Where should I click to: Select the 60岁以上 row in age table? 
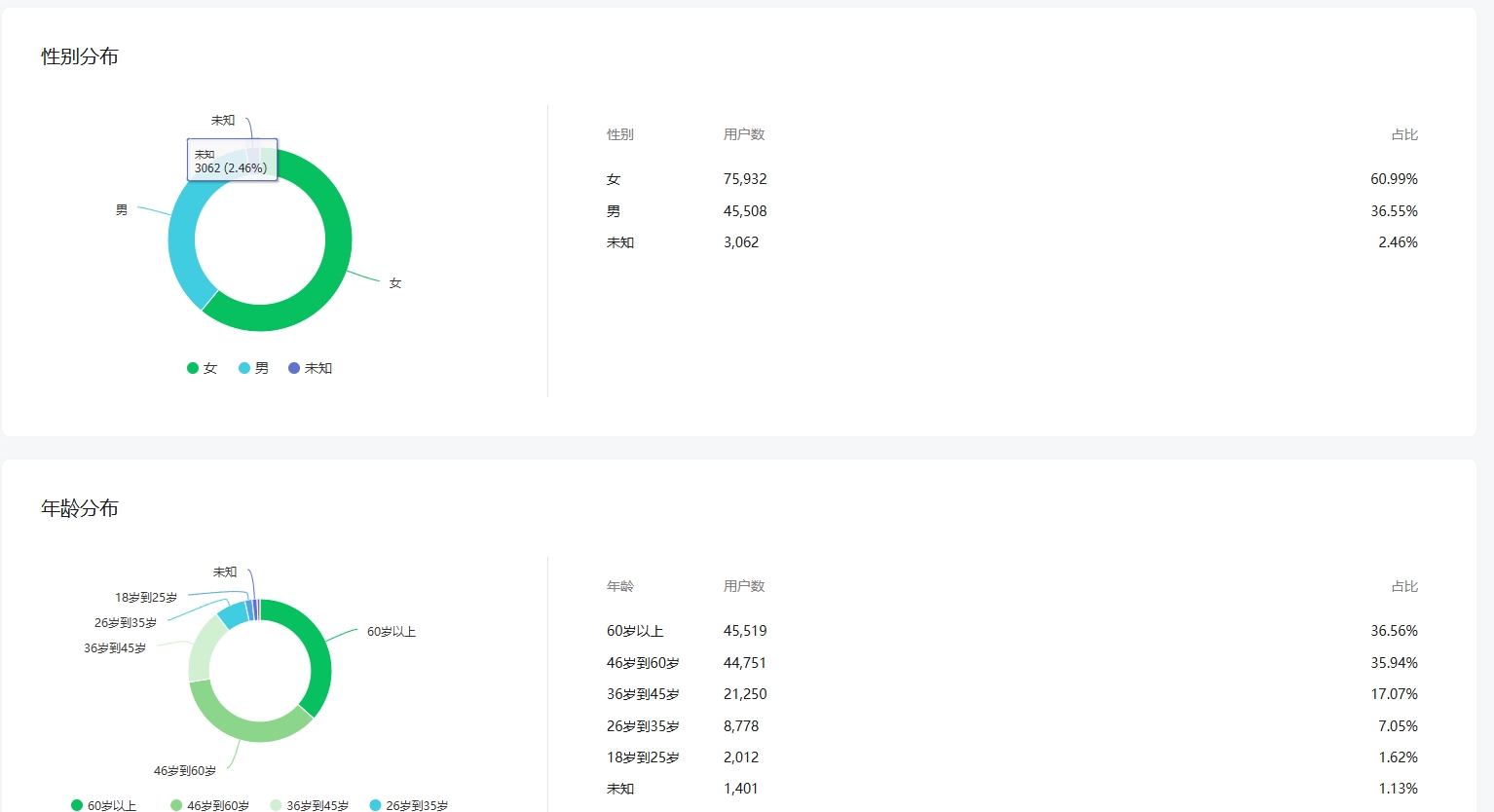[x=1012, y=631]
